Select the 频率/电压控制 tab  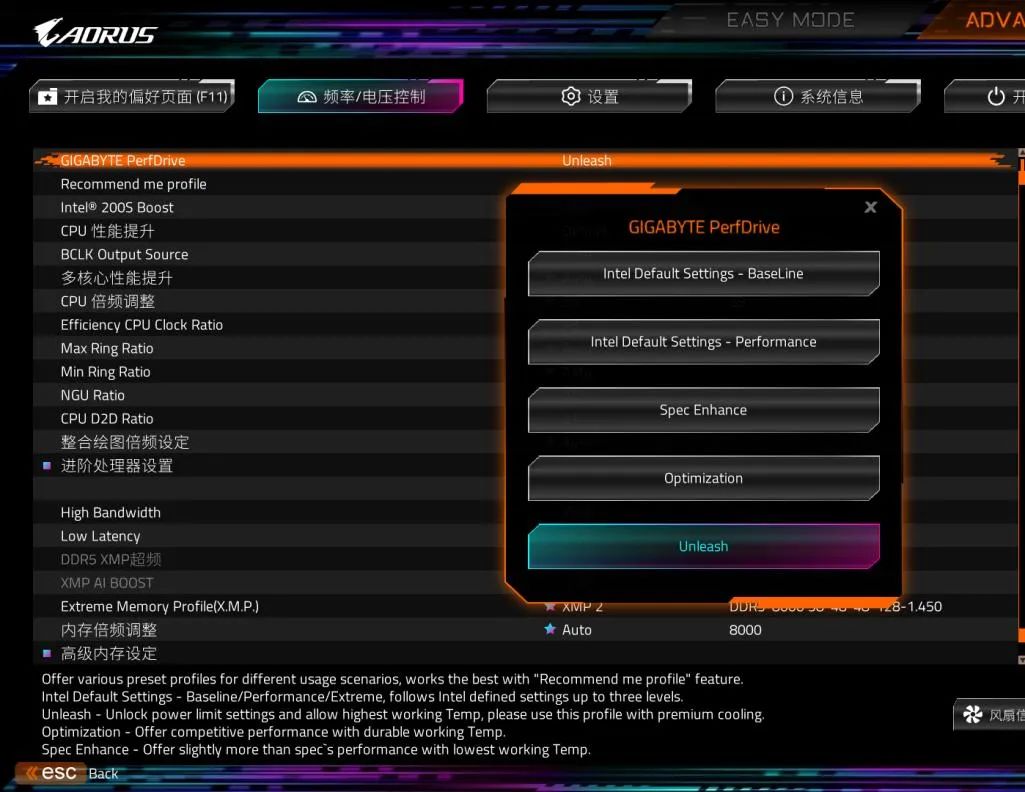(361, 97)
